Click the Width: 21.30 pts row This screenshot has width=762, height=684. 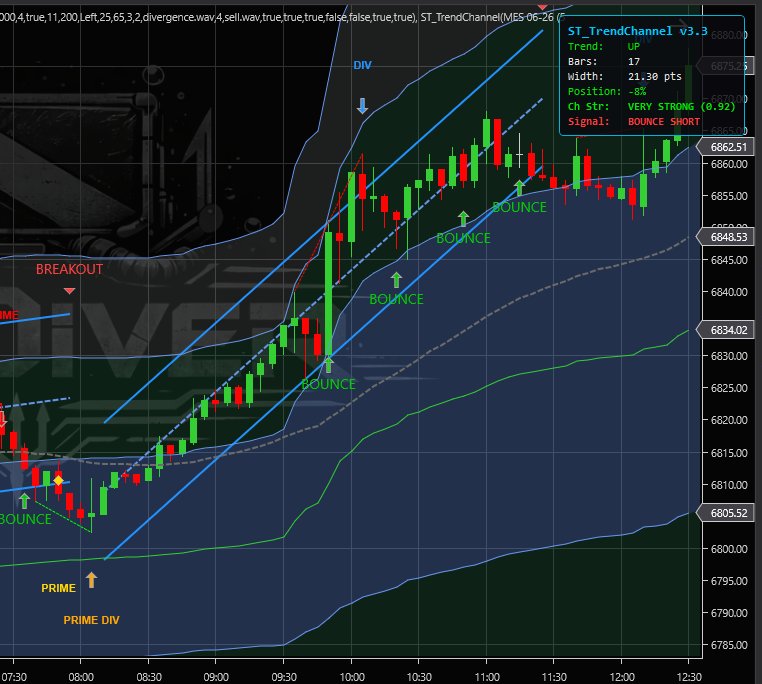coord(624,77)
